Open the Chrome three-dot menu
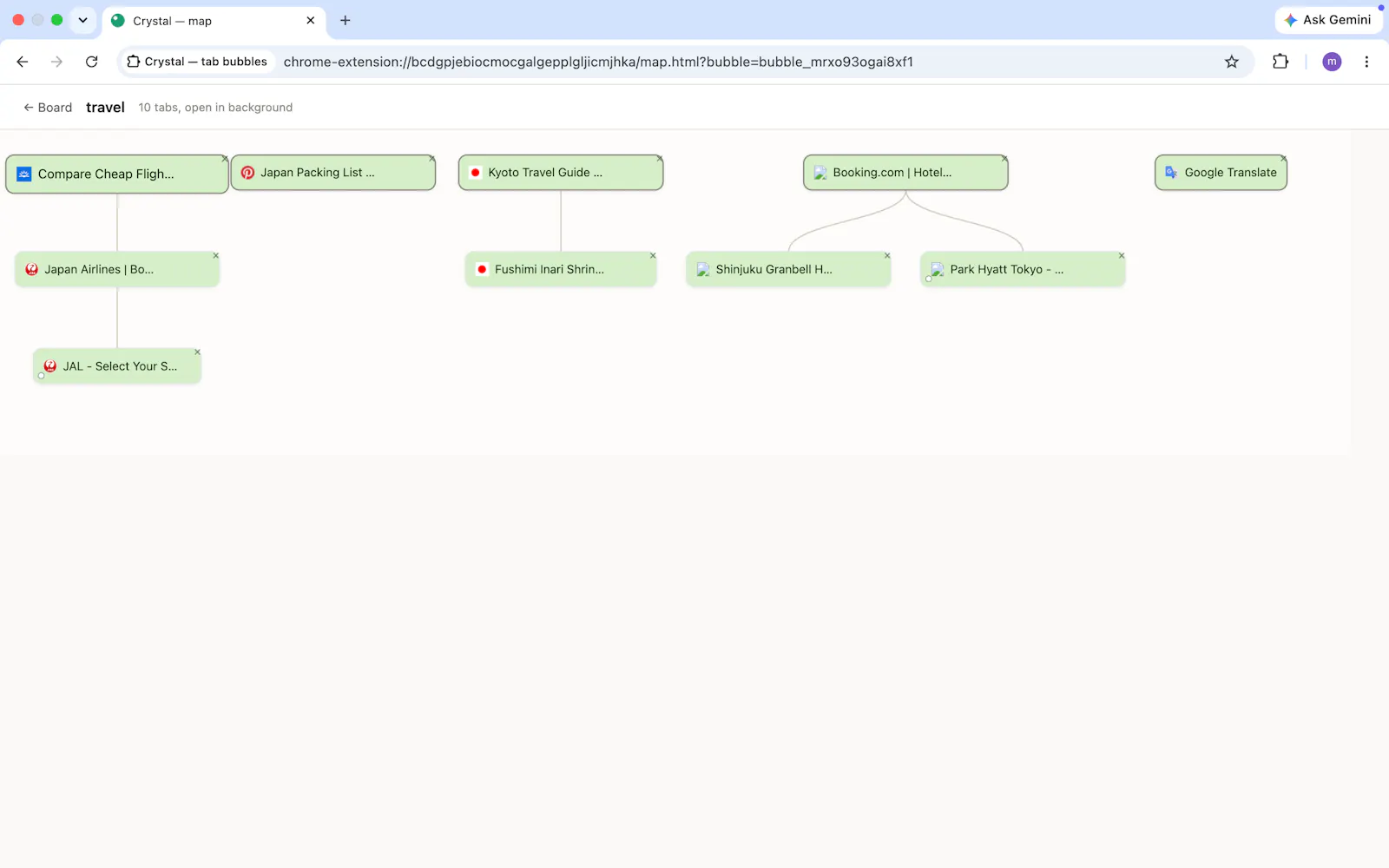Viewport: 1389px width, 868px height. [1366, 62]
